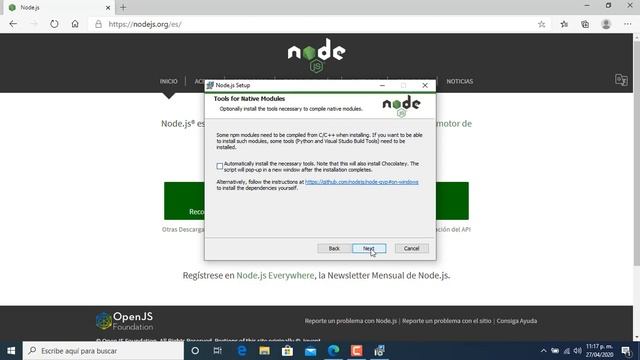640x360 pixels.
Task: Open the browser profile avatar
Action: pyautogui.click(x=606, y=24)
